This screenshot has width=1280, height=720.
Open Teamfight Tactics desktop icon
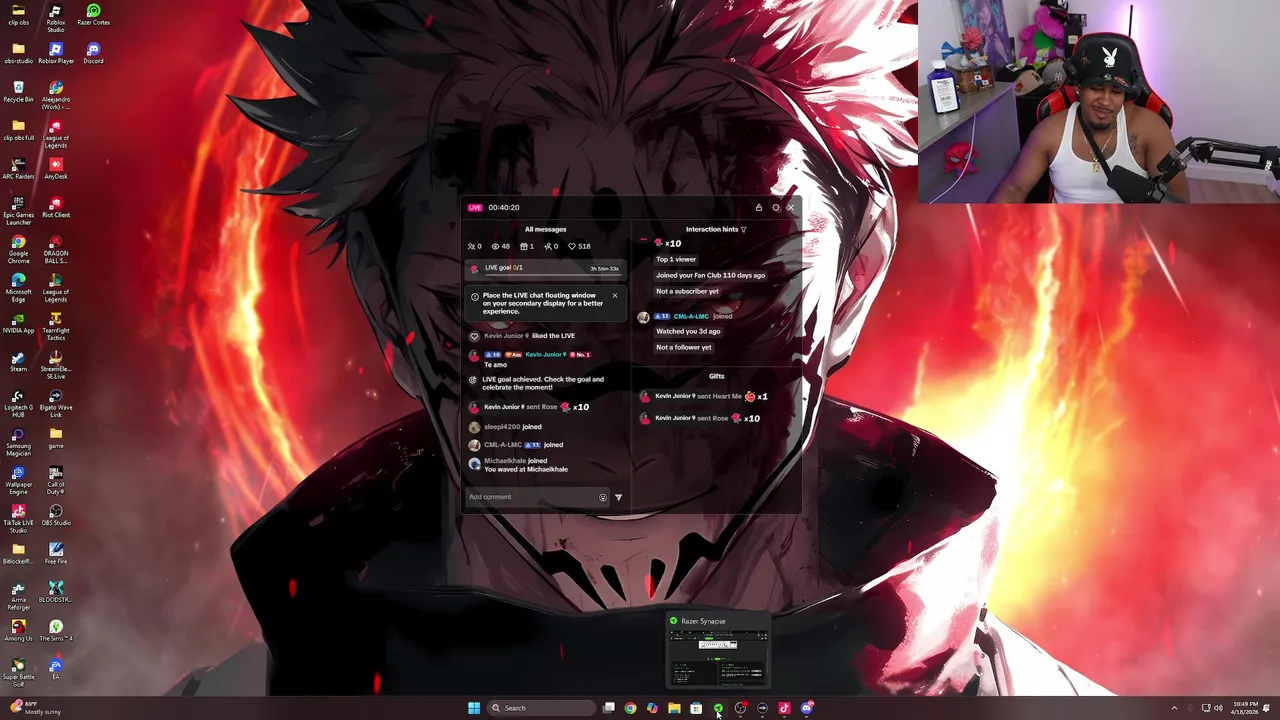coord(55,326)
